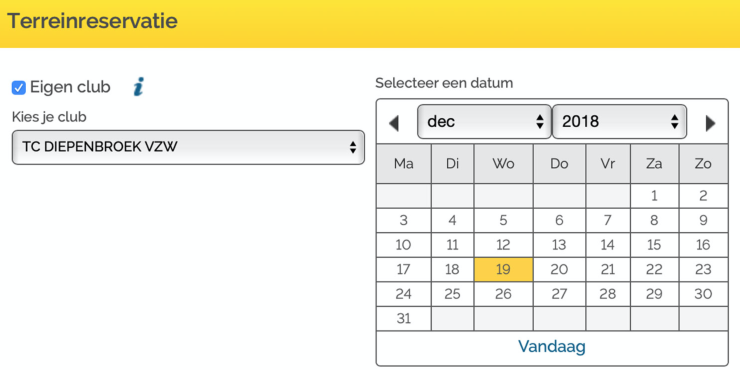This screenshot has width=740, height=370.
Task: Choose date 25 in the calendar
Action: click(452, 294)
